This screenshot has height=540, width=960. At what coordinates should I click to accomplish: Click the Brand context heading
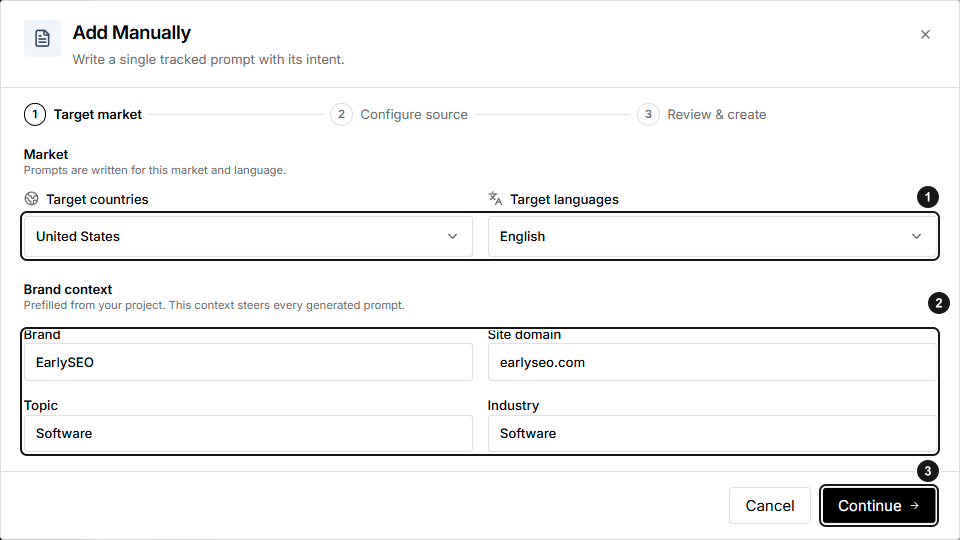(68, 289)
